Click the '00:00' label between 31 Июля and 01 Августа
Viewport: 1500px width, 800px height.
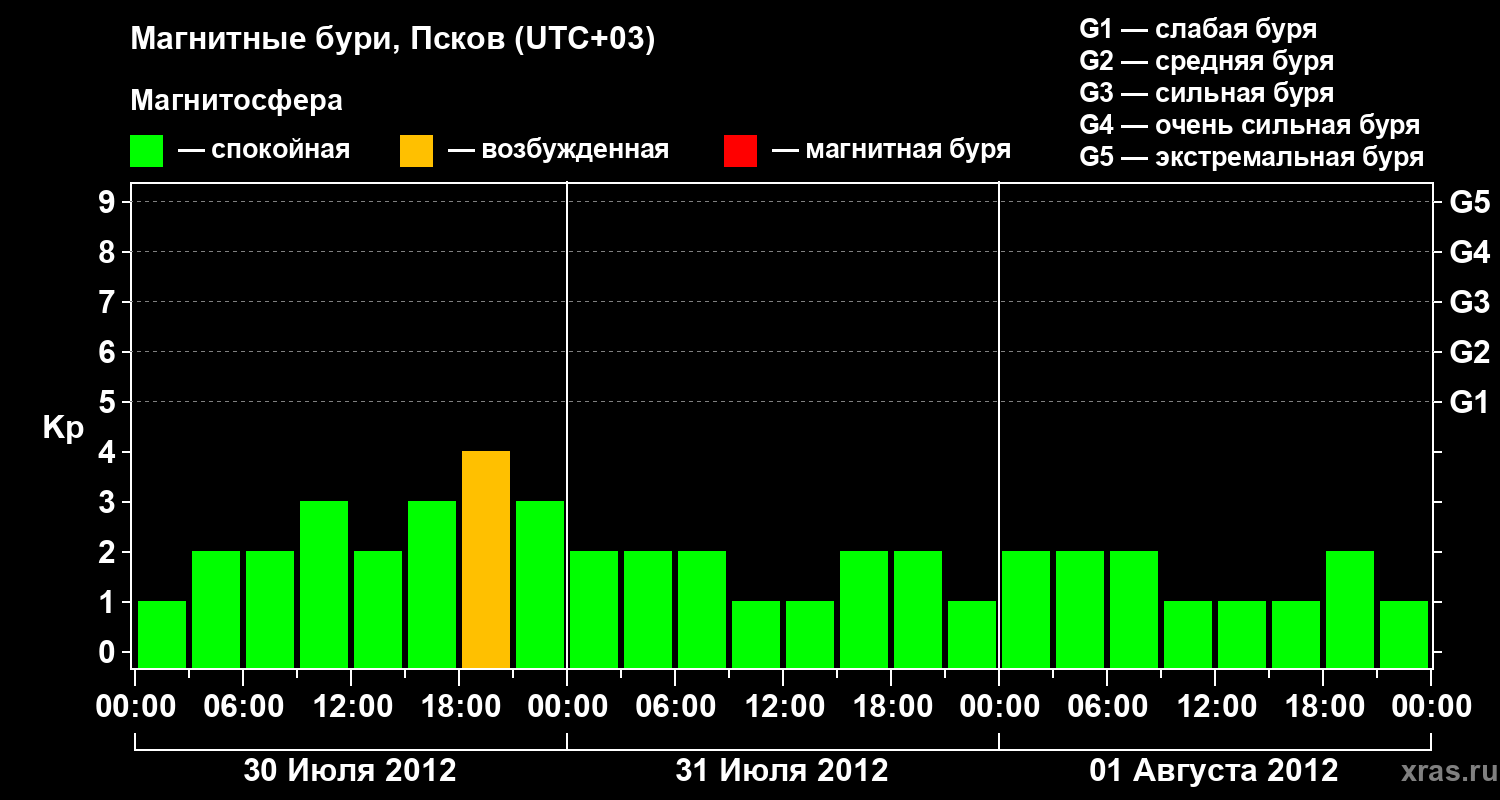tap(1000, 707)
